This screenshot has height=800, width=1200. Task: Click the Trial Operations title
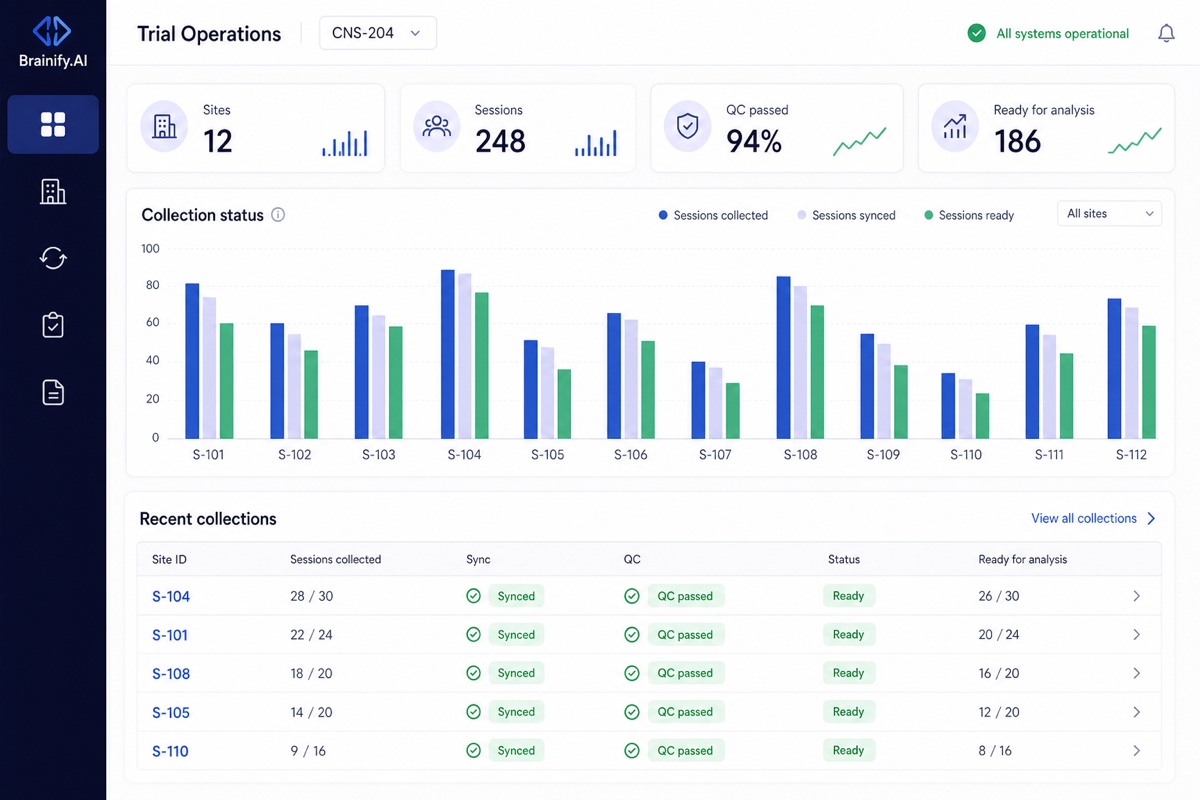tap(209, 34)
